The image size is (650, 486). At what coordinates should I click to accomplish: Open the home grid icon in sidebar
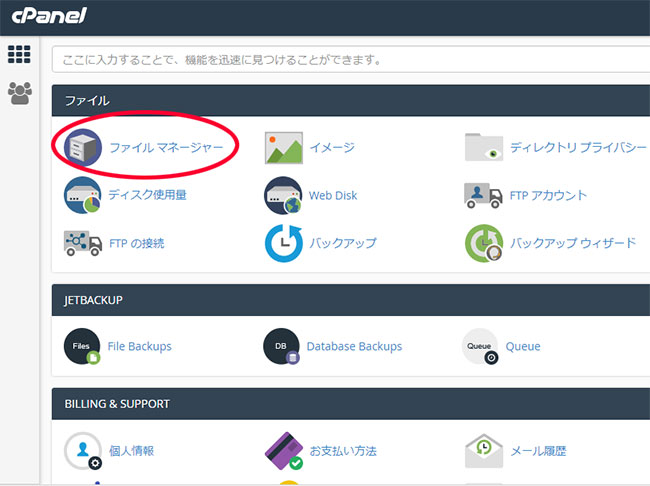coord(19,54)
